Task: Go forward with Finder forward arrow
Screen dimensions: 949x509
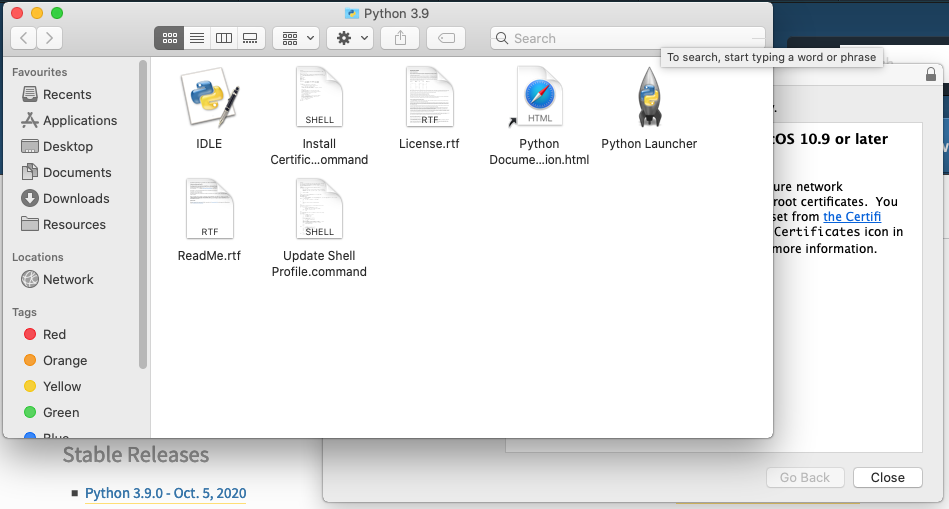Action: (50, 38)
